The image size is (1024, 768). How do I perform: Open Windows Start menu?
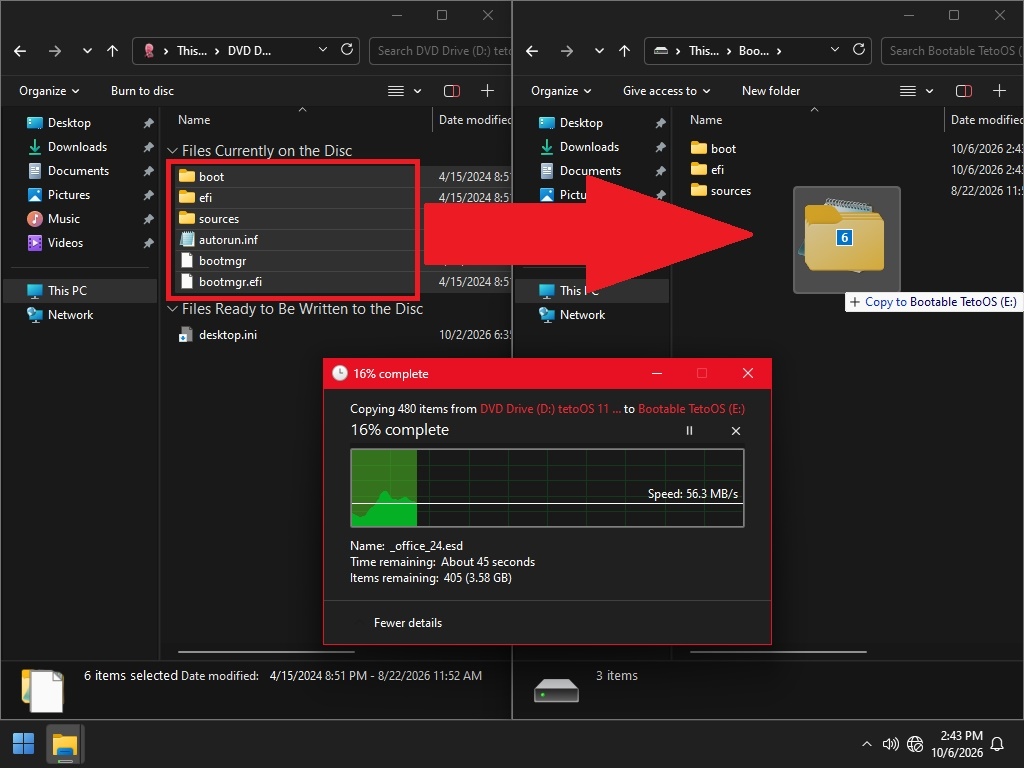point(24,744)
